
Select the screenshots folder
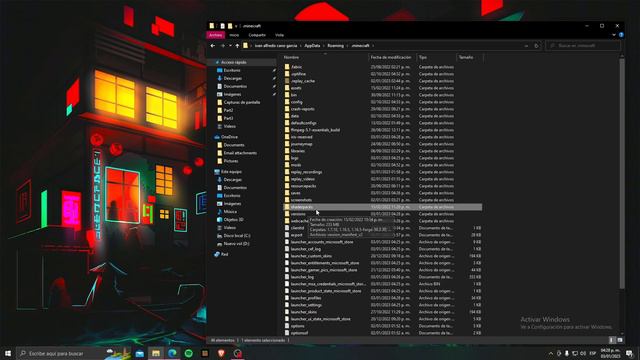(x=301, y=200)
